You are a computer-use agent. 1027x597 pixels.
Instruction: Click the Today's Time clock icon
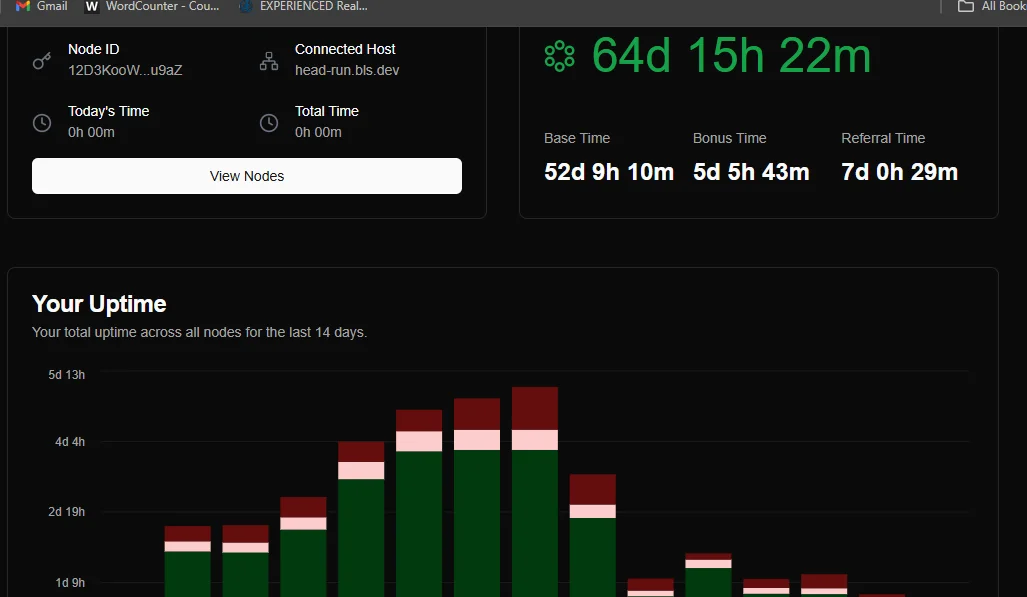[42, 123]
